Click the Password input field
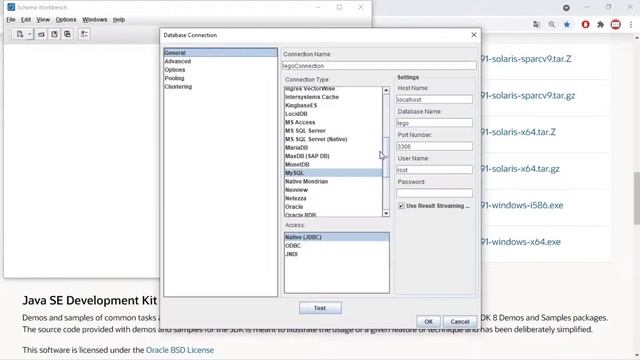The image size is (640, 360). click(434, 193)
